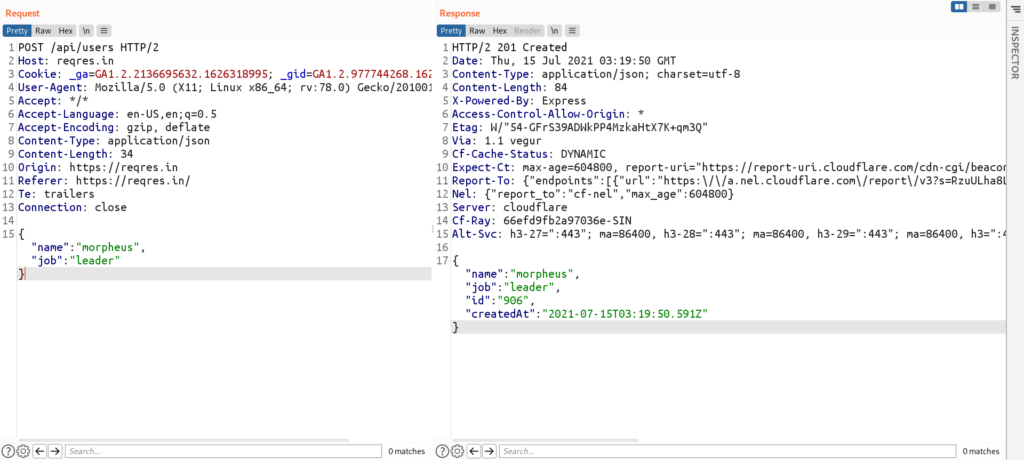The image size is (1024, 460).
Task: Click 'Origin: https://reqres.in' header
Action: click(x=97, y=167)
